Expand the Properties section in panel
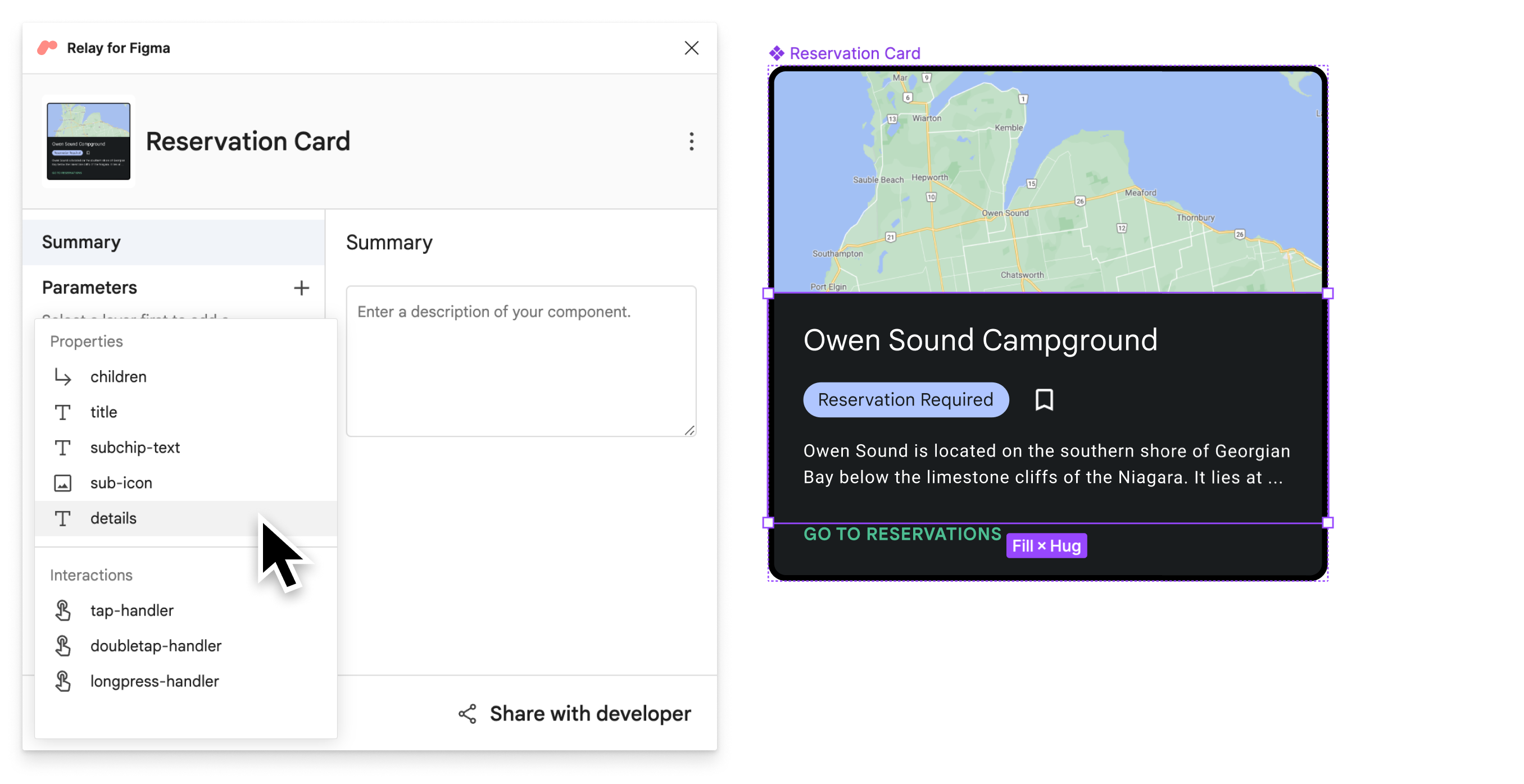The height and width of the screenshot is (784, 1524). click(x=86, y=340)
